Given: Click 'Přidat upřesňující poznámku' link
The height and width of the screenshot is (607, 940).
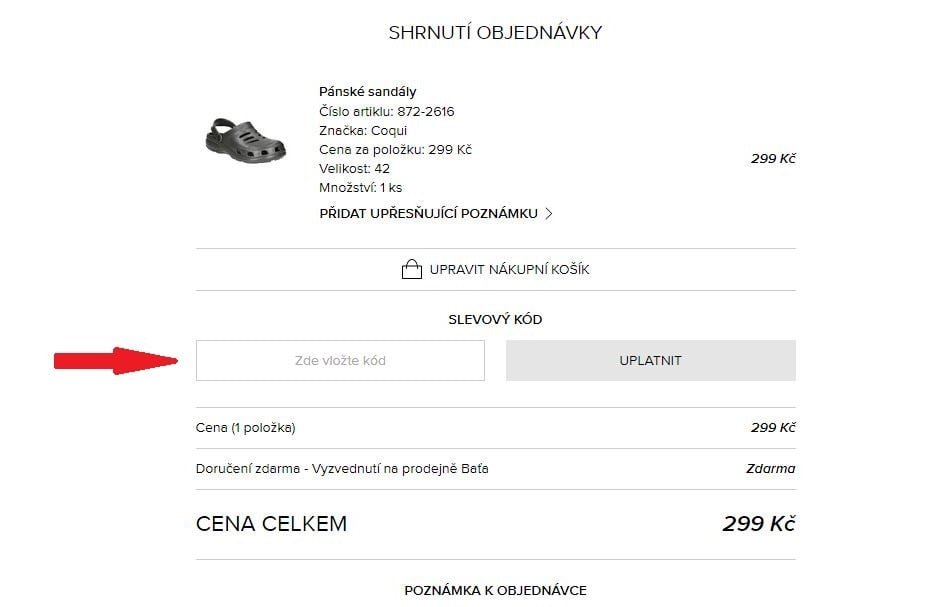Looking at the screenshot, I should [x=428, y=213].
